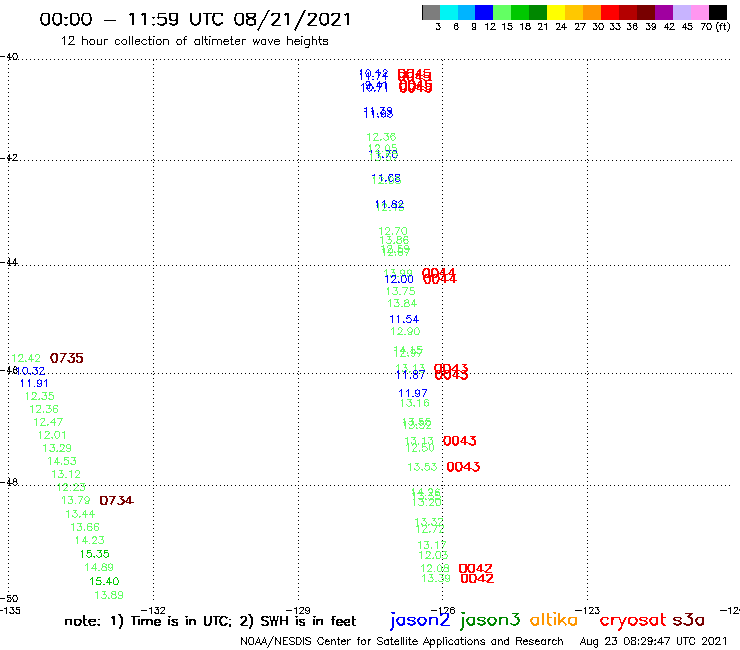Click the time stamp 0735
Viewport: 740px width, 650px height.
[x=67, y=358]
